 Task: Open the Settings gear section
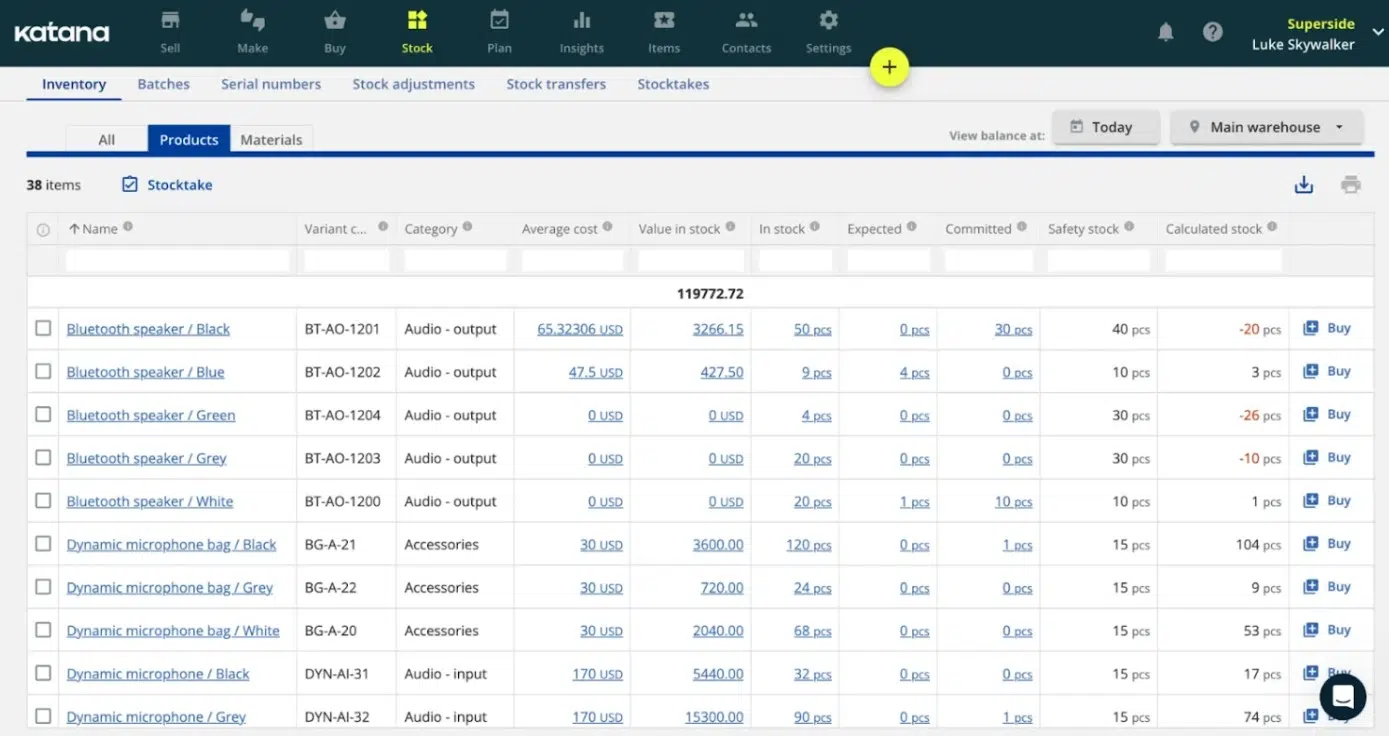pos(828,31)
